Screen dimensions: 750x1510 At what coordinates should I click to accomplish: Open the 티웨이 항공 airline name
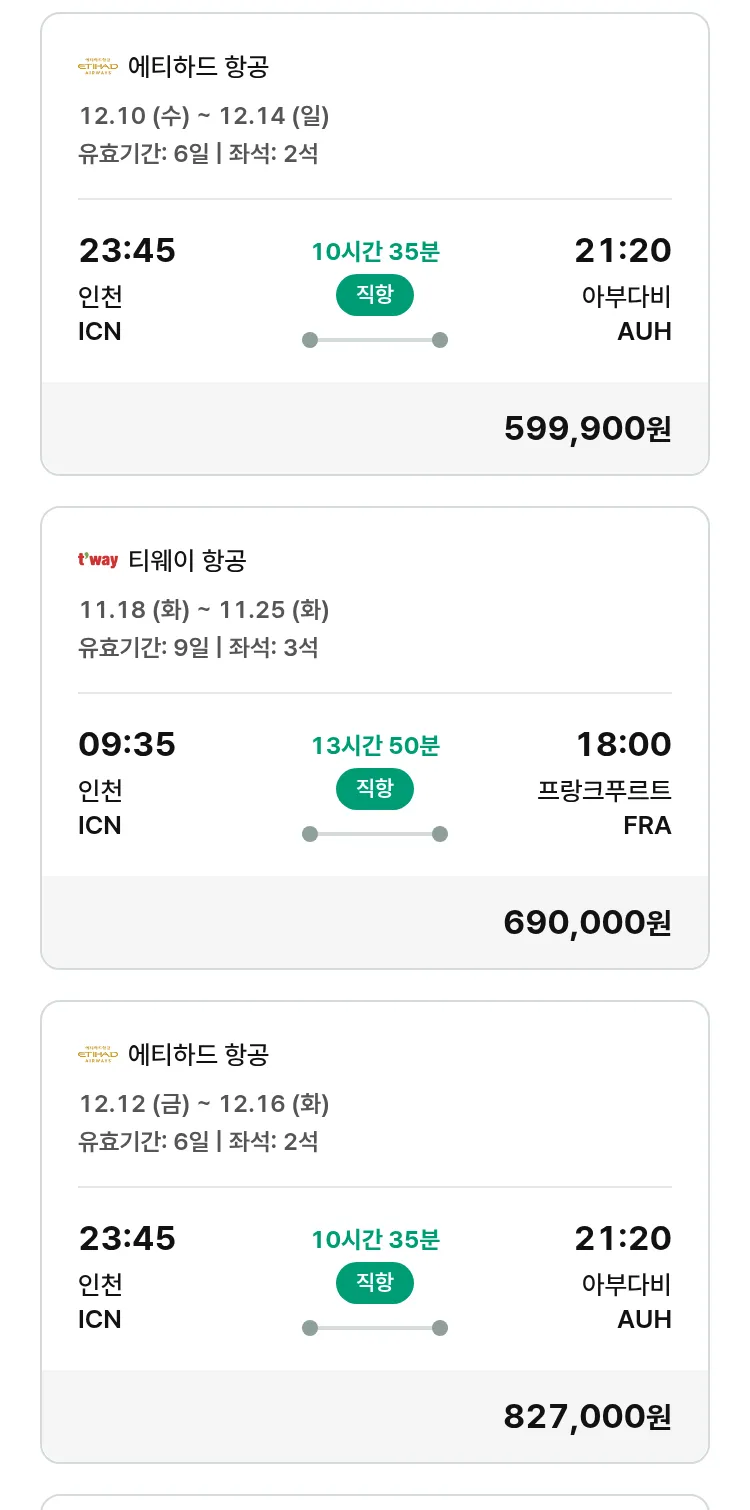point(187,561)
